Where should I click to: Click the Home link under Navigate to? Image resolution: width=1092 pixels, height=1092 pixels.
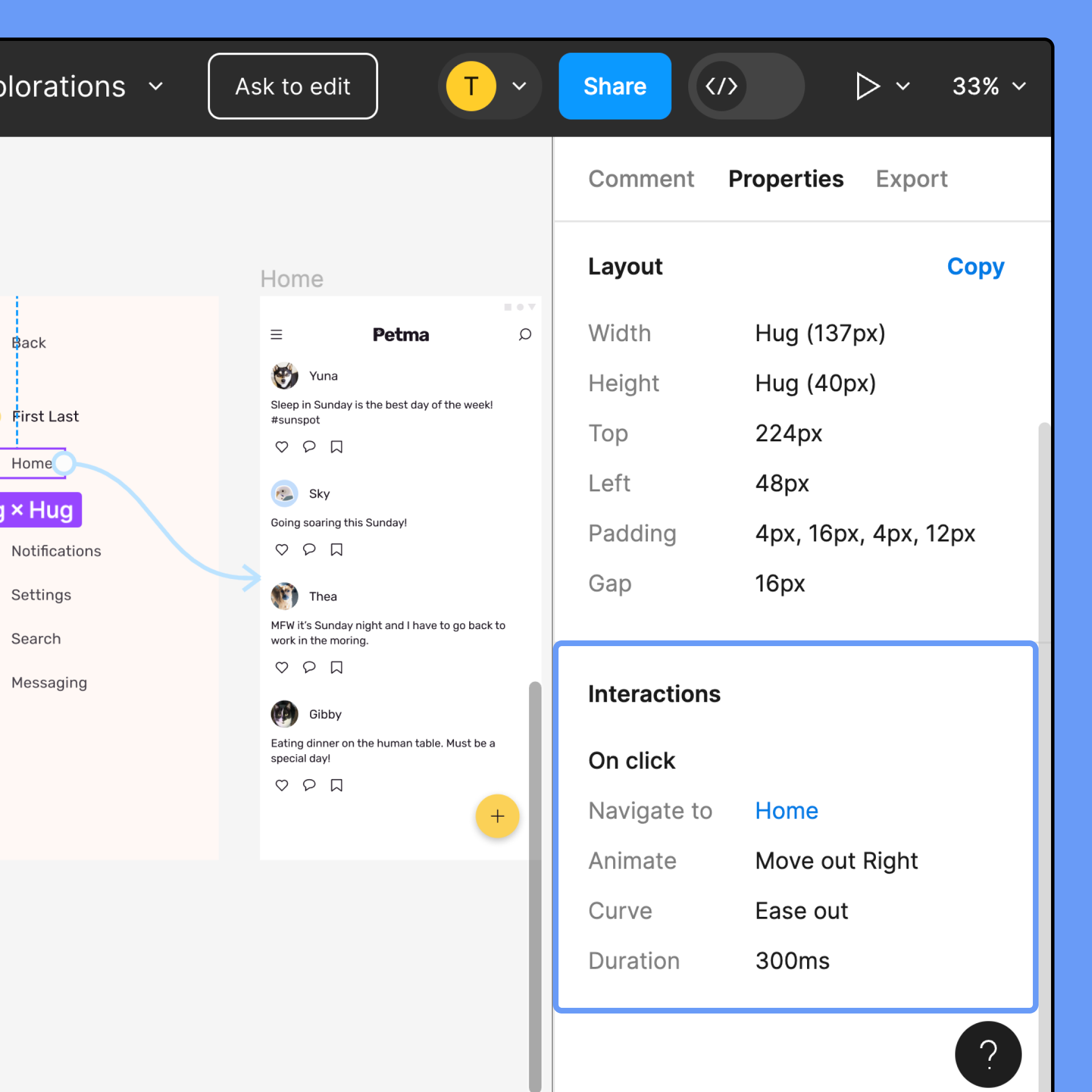coord(786,810)
